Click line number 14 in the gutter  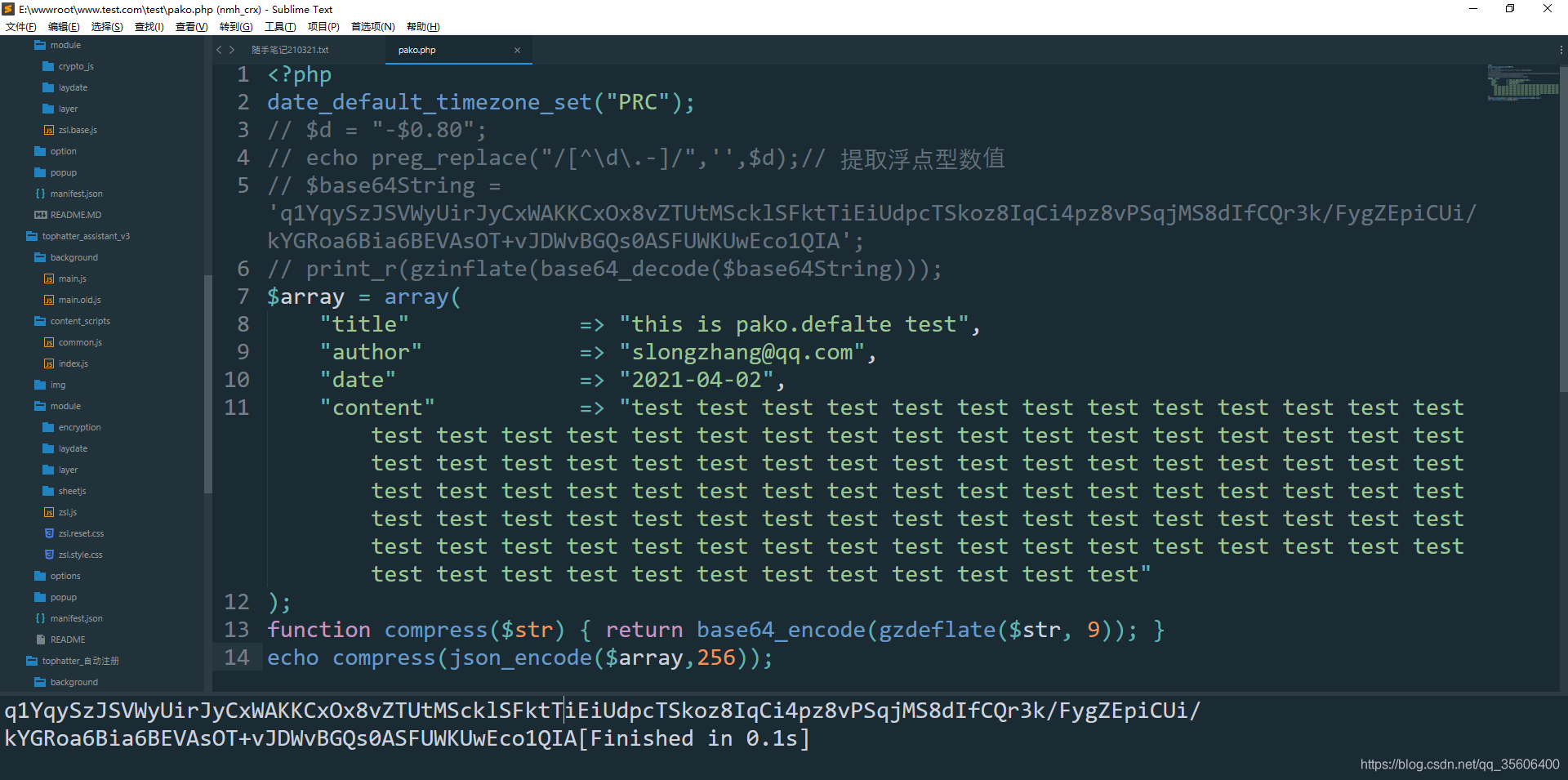[x=237, y=657]
